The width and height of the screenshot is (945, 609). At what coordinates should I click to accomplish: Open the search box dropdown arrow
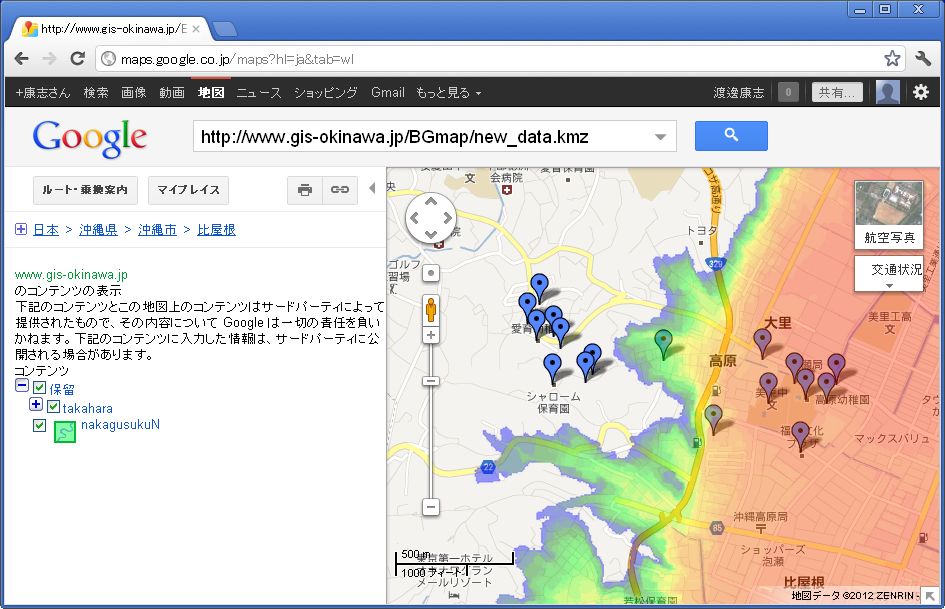click(661, 137)
